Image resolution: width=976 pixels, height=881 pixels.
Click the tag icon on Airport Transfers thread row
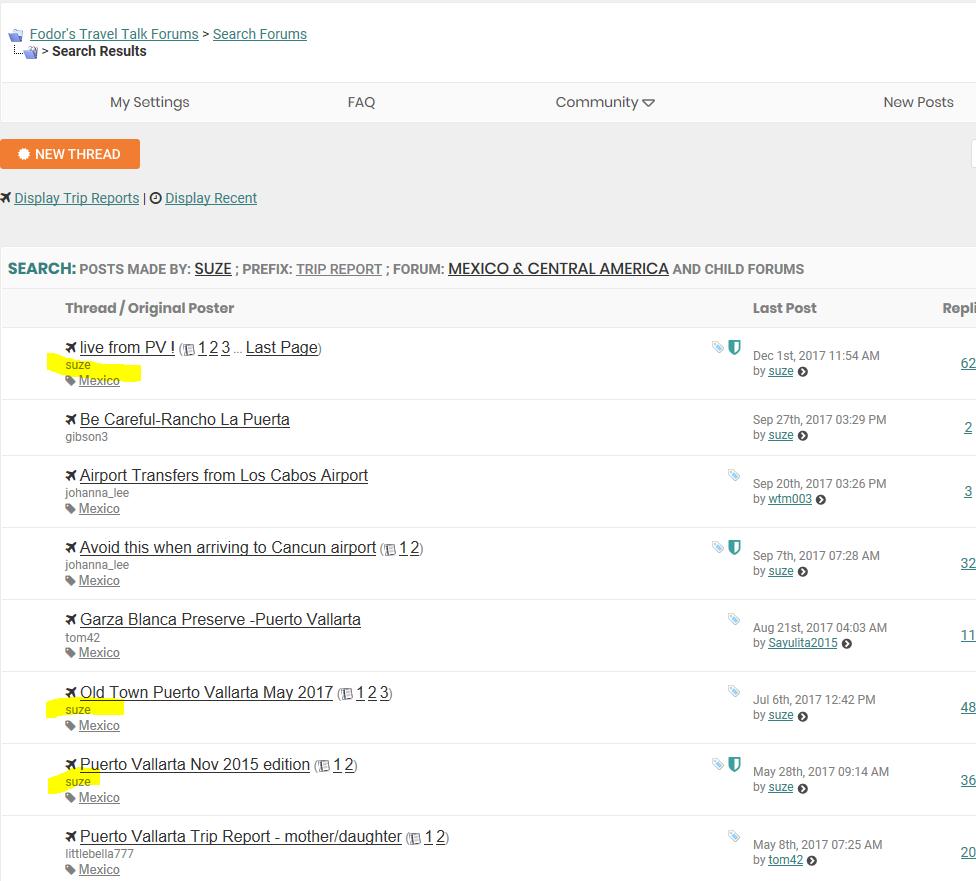pyautogui.click(x=734, y=475)
